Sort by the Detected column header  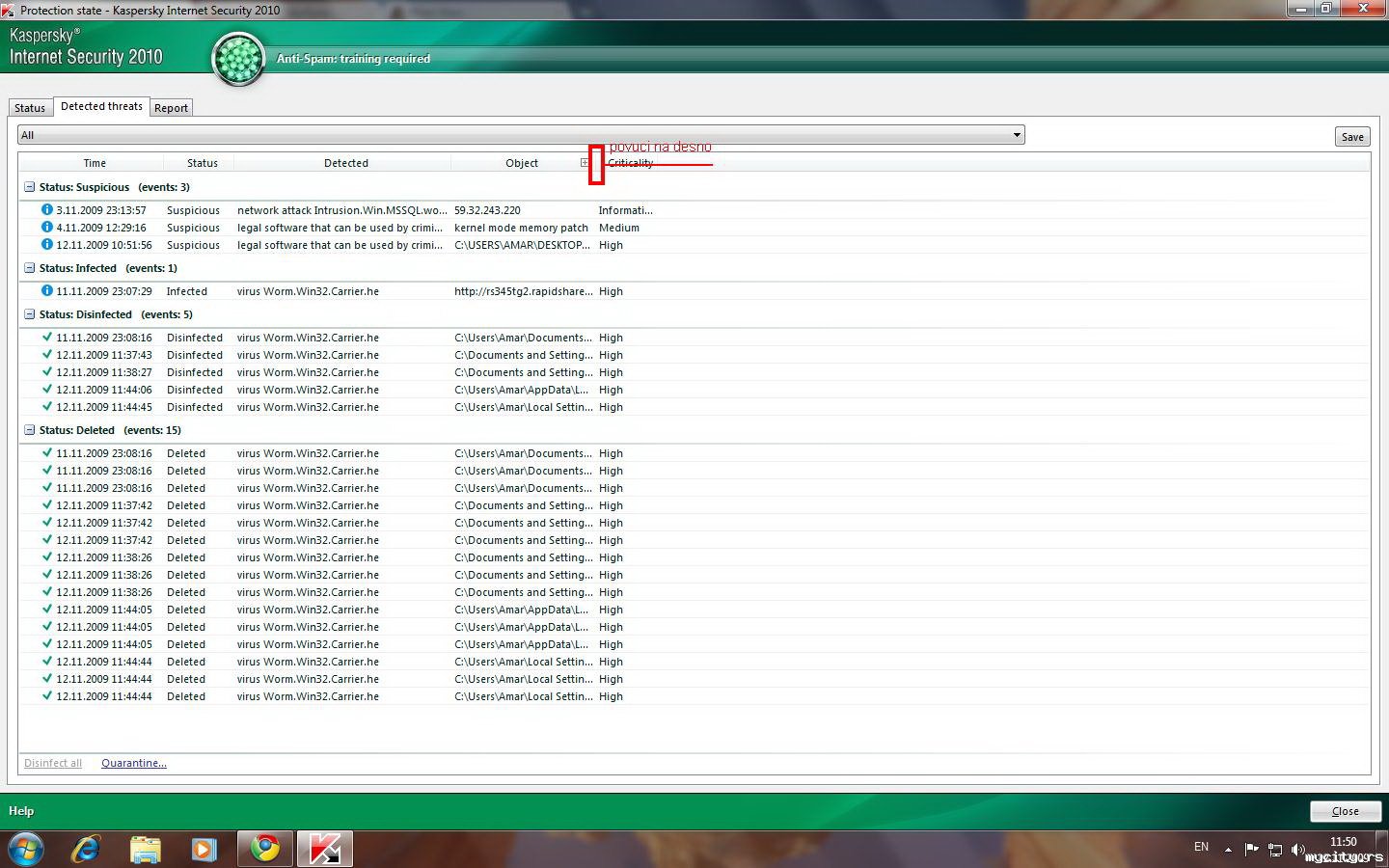point(346,163)
